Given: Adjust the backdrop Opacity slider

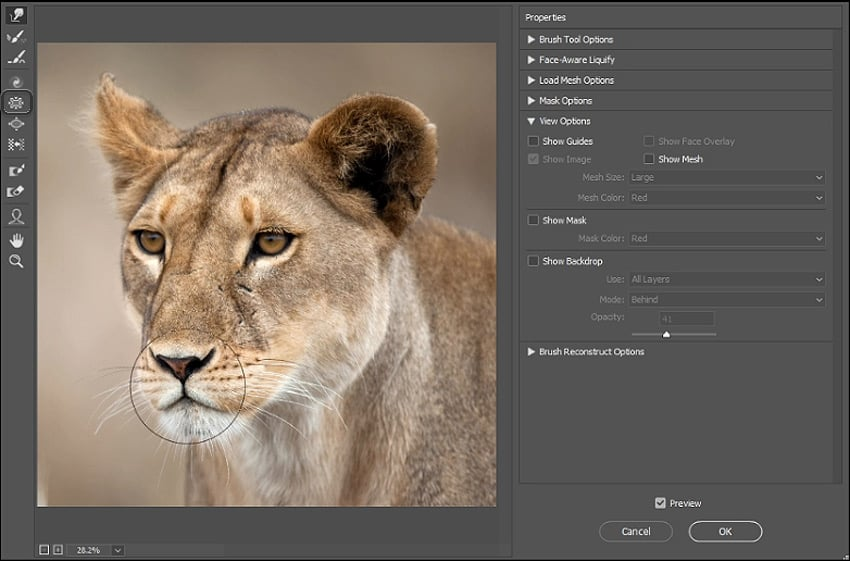Looking at the screenshot, I should 666,334.
